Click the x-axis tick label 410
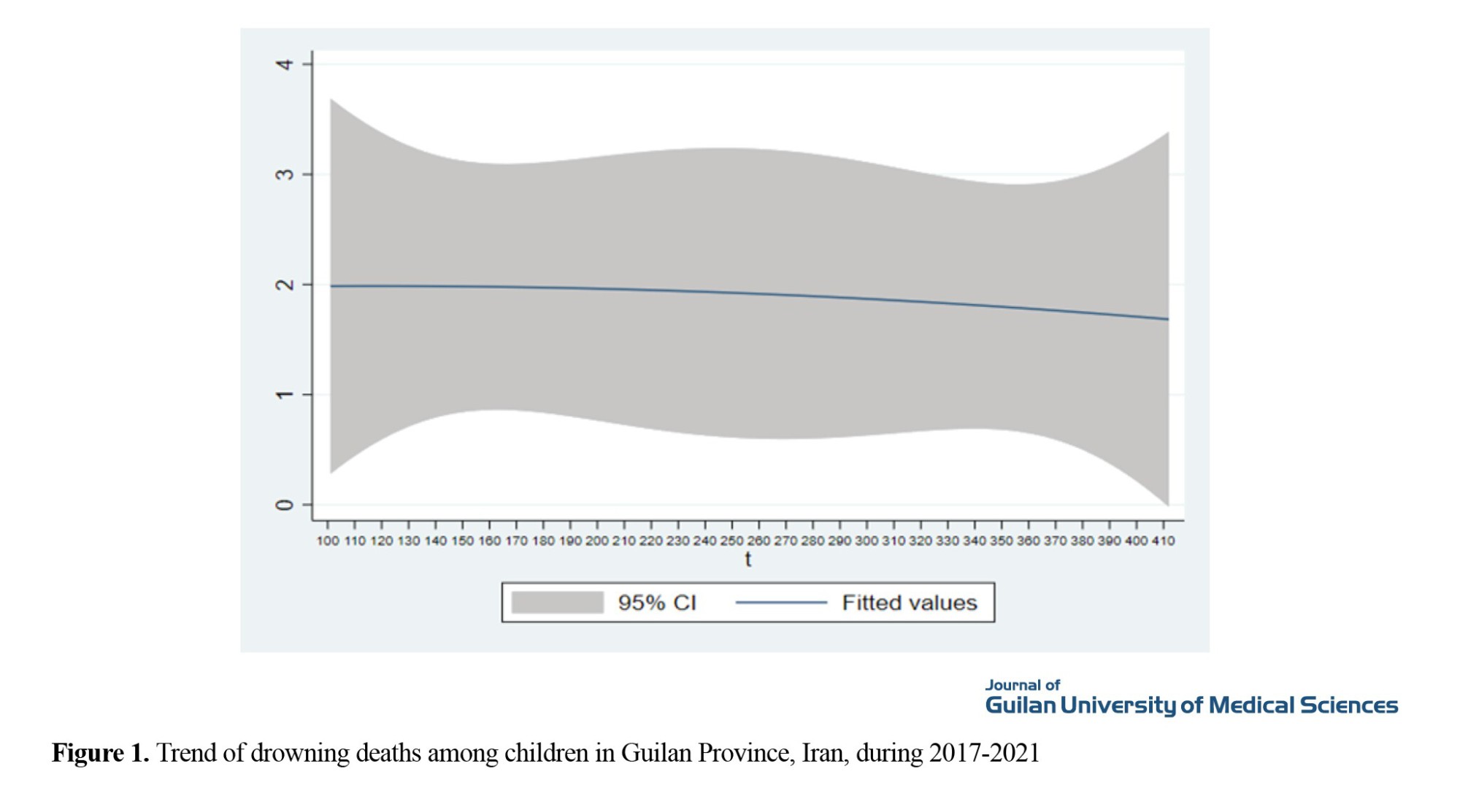 pyautogui.click(x=1163, y=541)
